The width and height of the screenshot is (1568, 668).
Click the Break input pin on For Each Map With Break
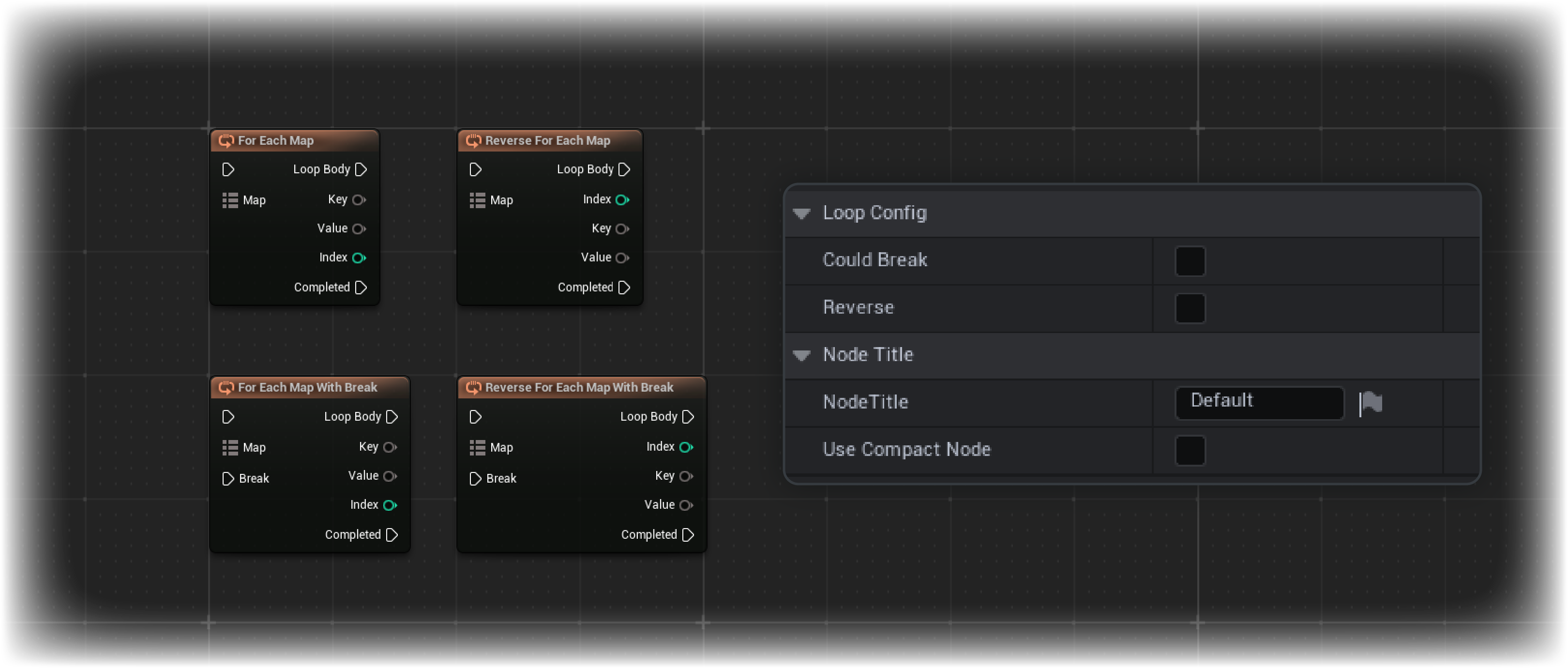click(x=229, y=478)
